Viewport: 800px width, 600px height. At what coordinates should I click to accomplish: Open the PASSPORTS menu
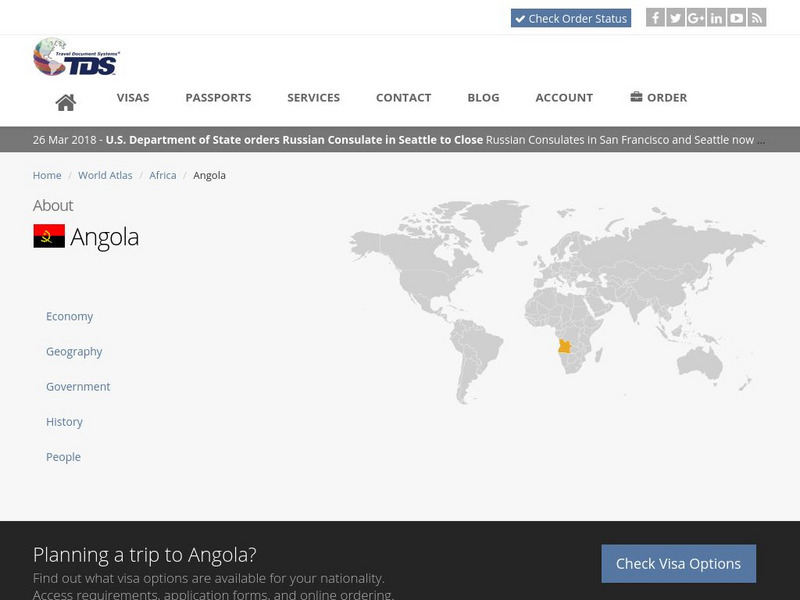[x=217, y=97]
